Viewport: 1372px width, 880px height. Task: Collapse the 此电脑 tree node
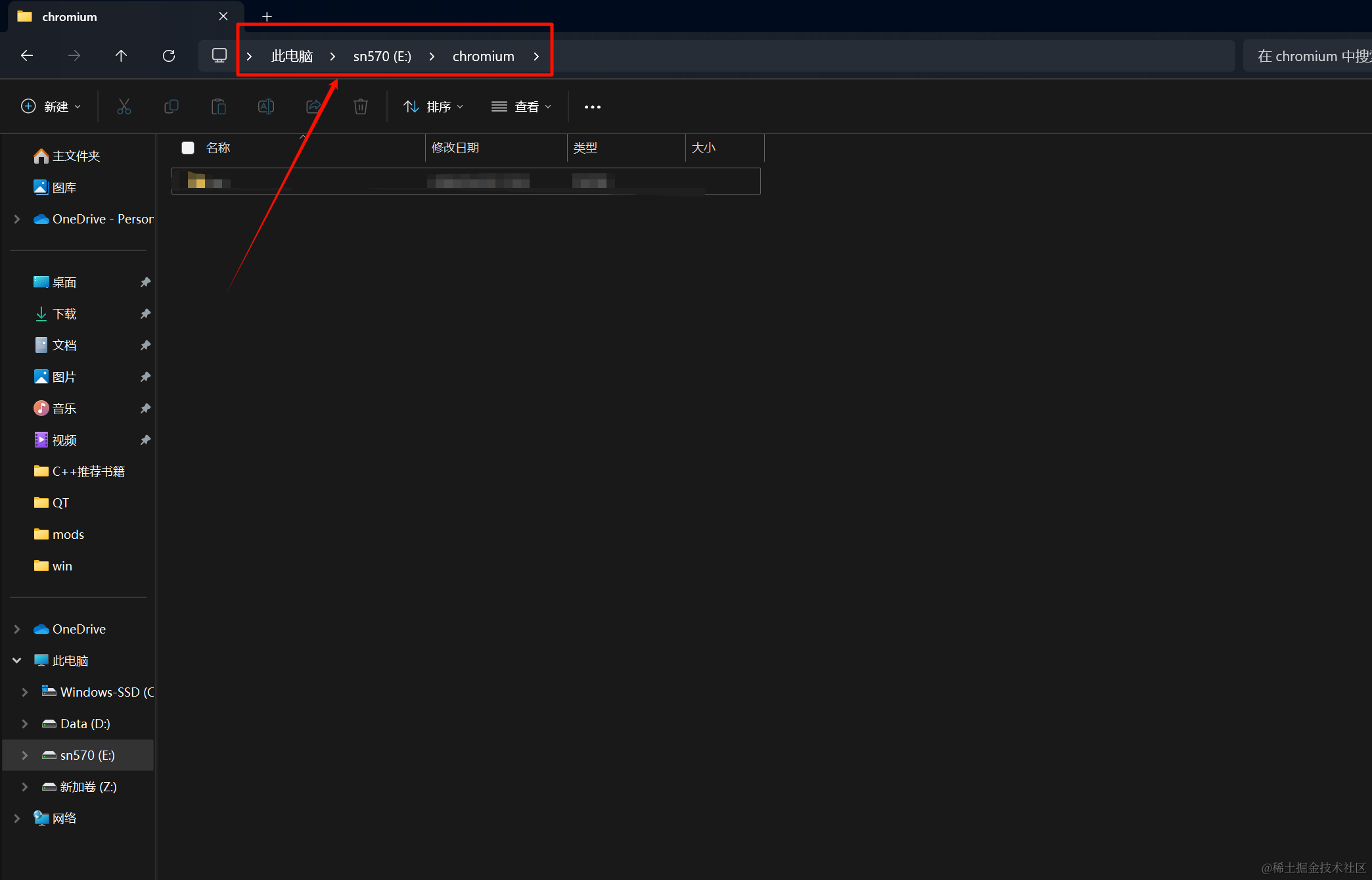[17, 660]
